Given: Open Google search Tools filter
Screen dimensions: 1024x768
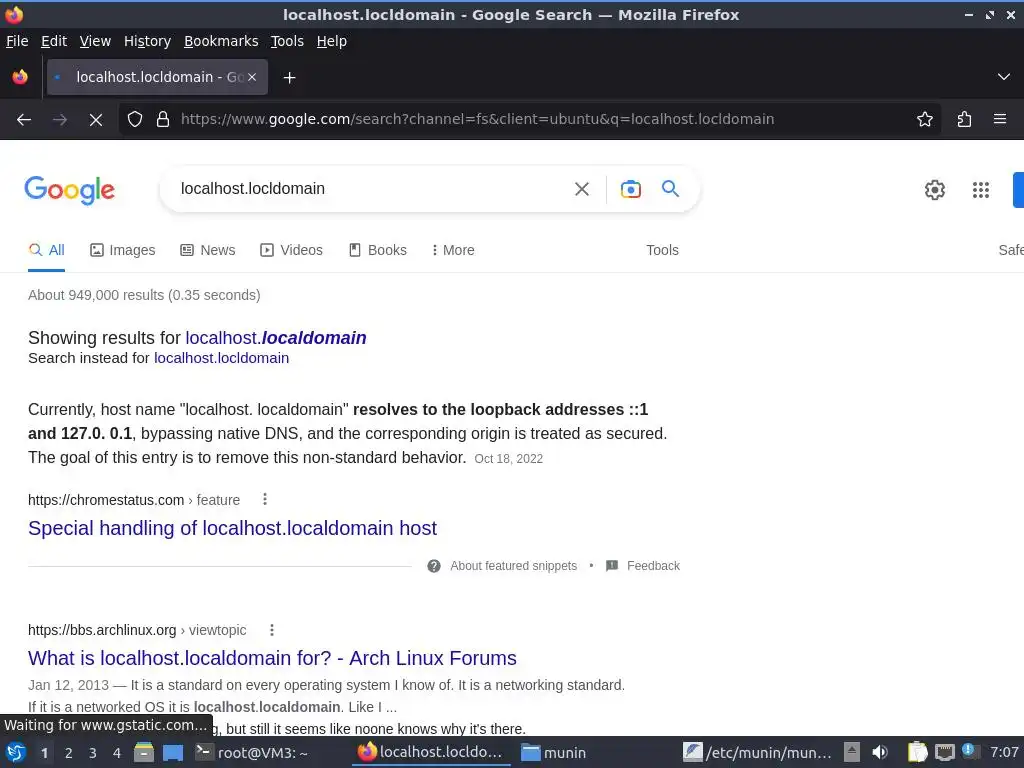Looking at the screenshot, I should [662, 250].
